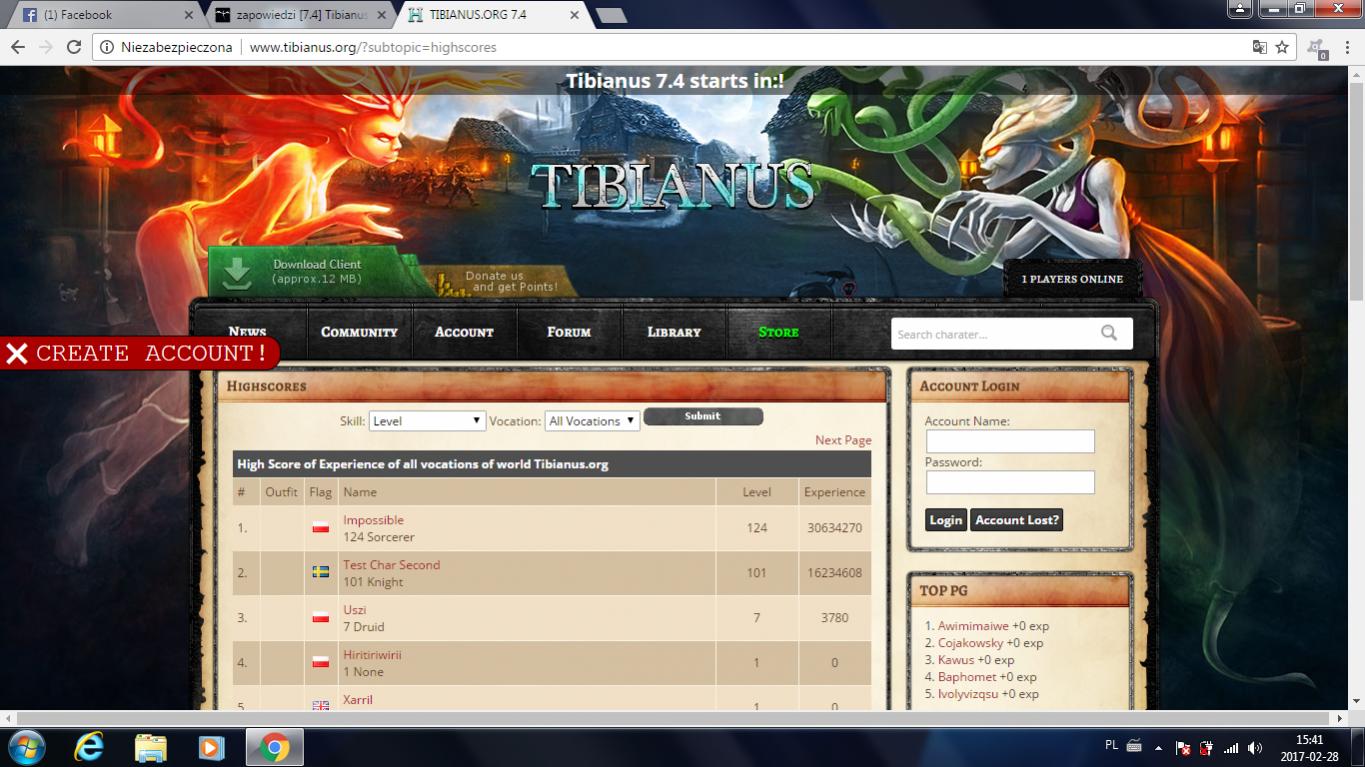
Task: Click the green Store menu item
Action: point(778,332)
